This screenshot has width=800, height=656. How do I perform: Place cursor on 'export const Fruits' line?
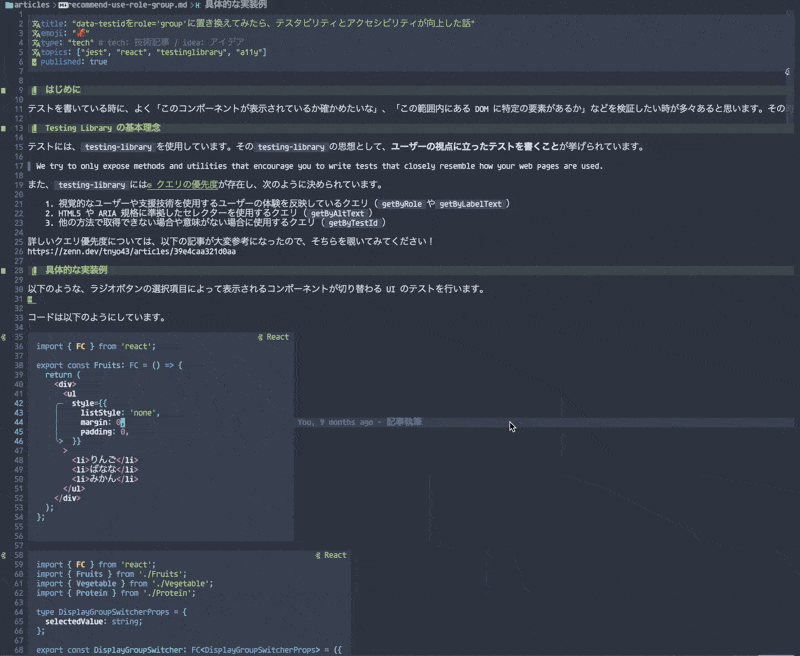click(109, 365)
